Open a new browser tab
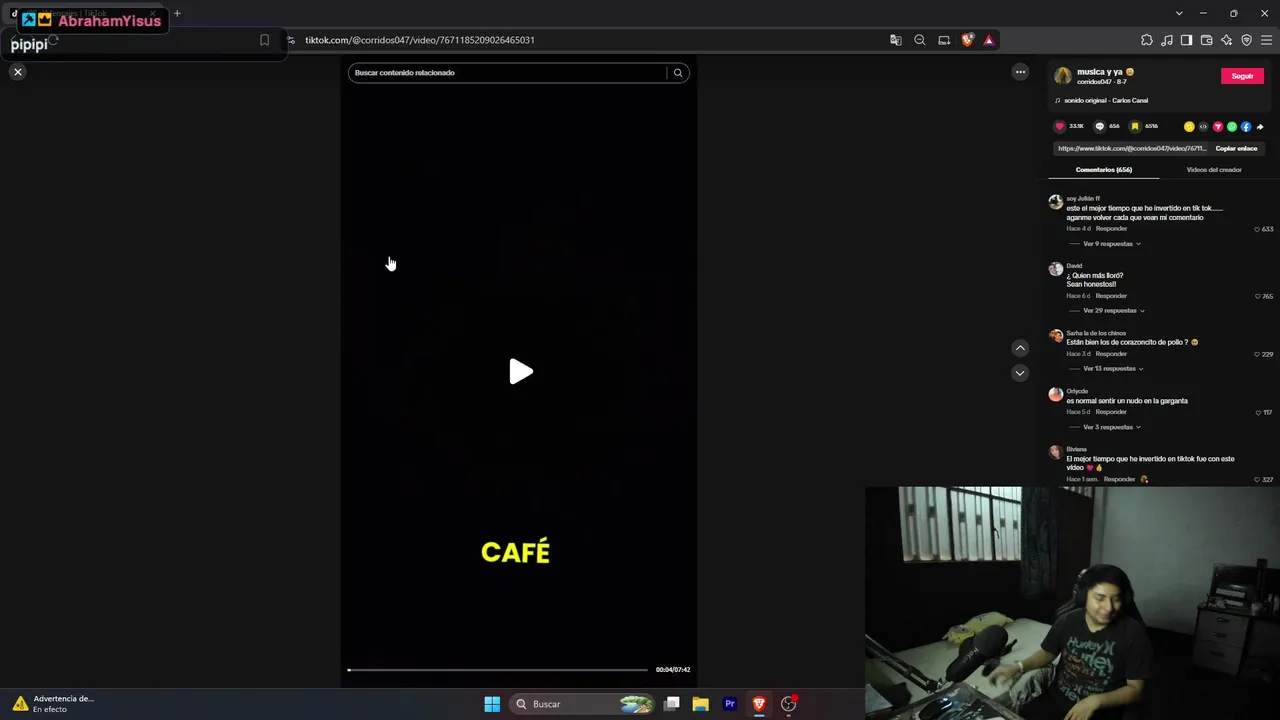This screenshot has height=720, width=1280. click(x=177, y=13)
